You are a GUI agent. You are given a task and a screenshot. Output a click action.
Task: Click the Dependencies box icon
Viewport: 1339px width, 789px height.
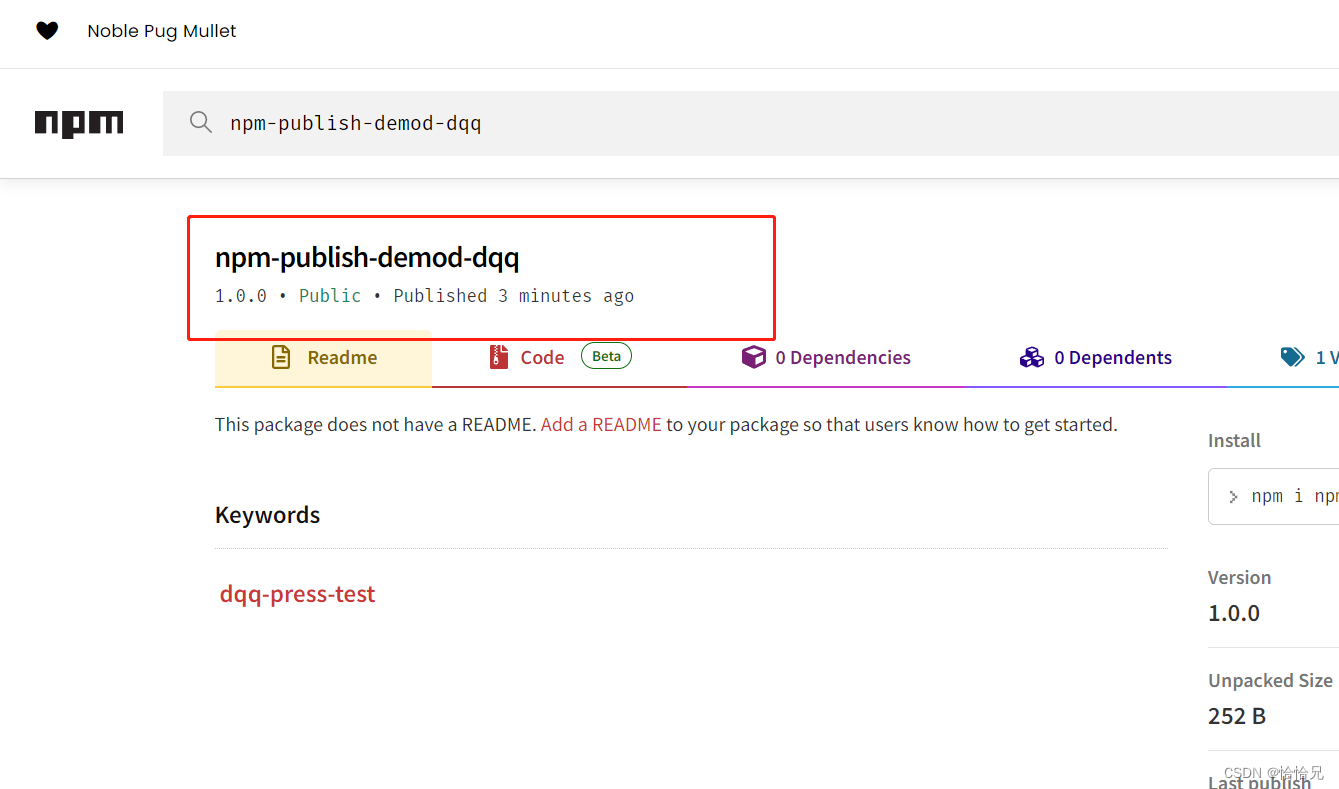click(753, 357)
